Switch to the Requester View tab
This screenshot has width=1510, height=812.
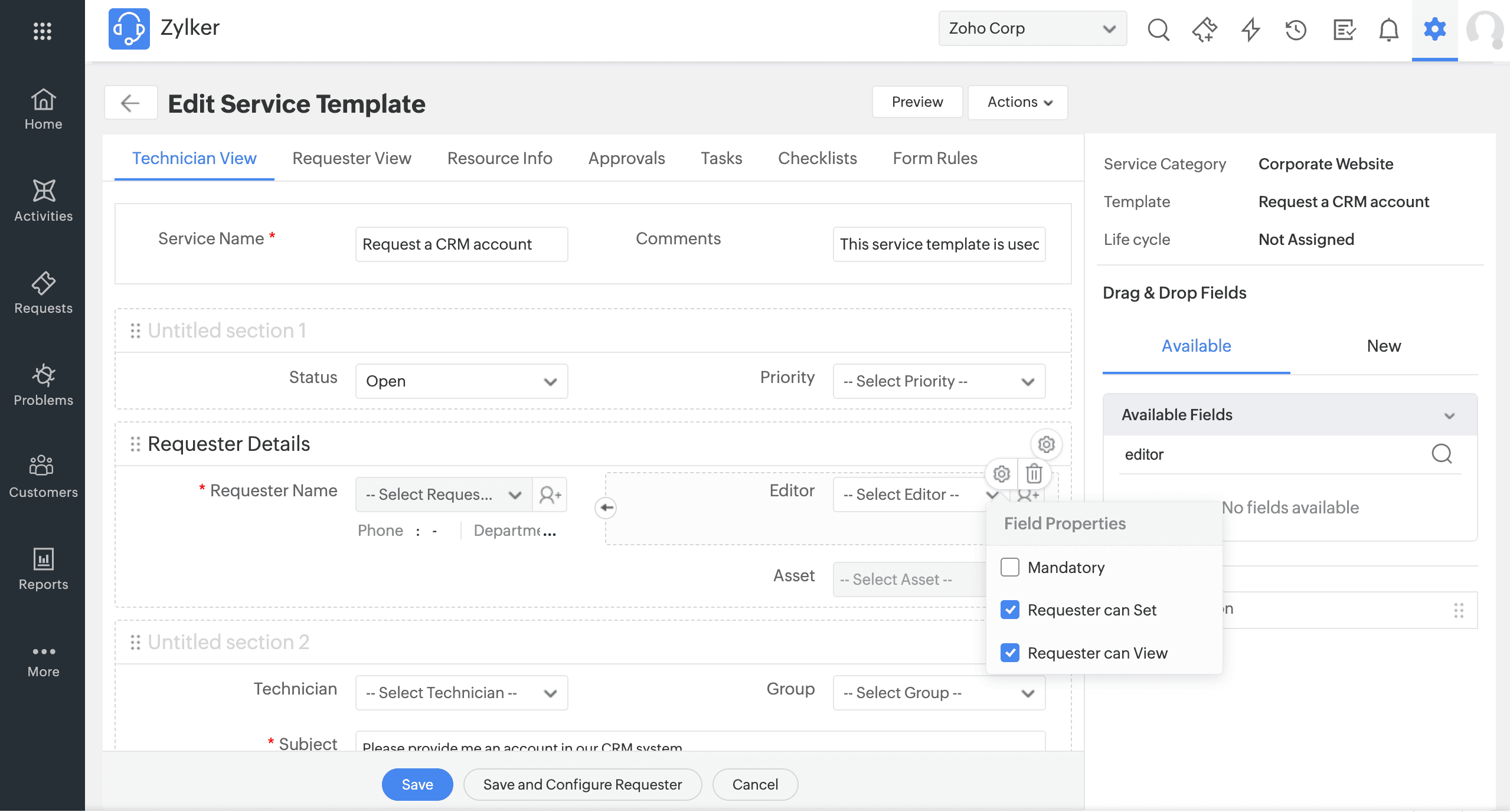(x=352, y=158)
